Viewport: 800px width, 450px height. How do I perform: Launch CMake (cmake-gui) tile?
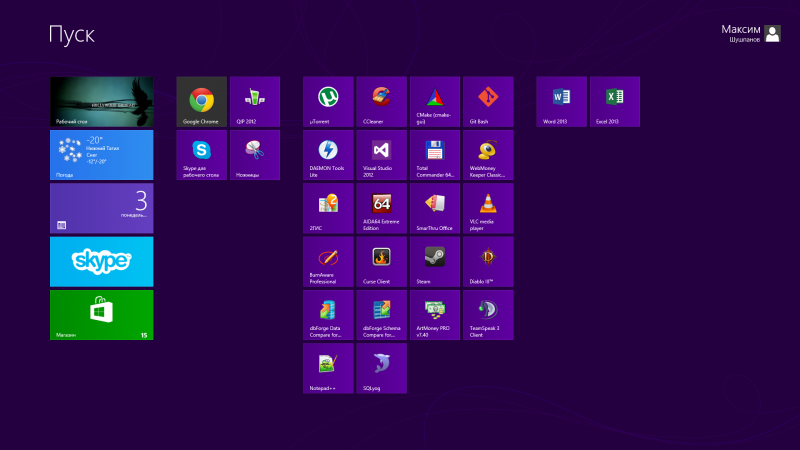coord(435,102)
